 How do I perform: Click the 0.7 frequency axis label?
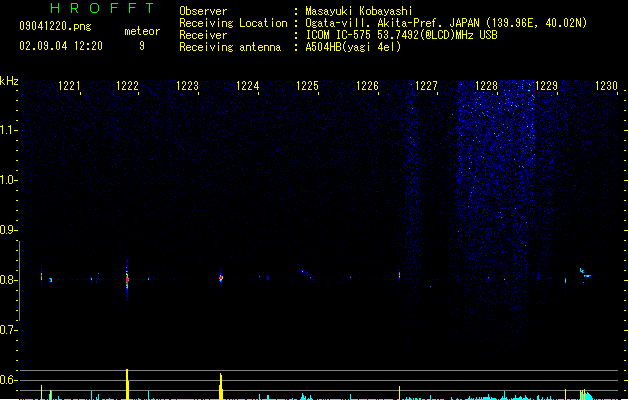pyautogui.click(x=8, y=330)
